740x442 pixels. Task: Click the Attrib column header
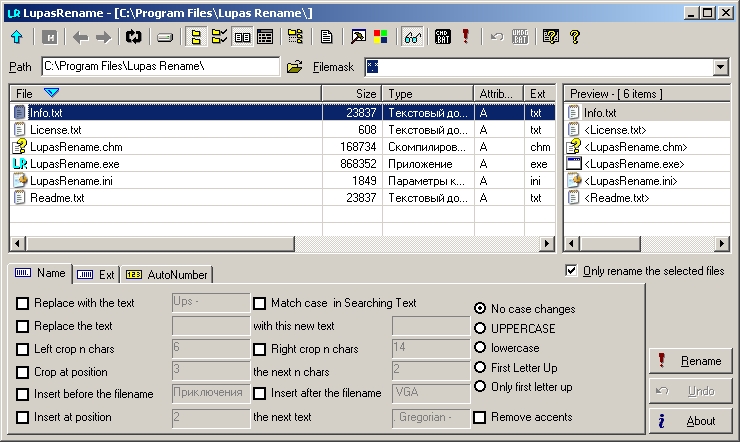click(499, 93)
